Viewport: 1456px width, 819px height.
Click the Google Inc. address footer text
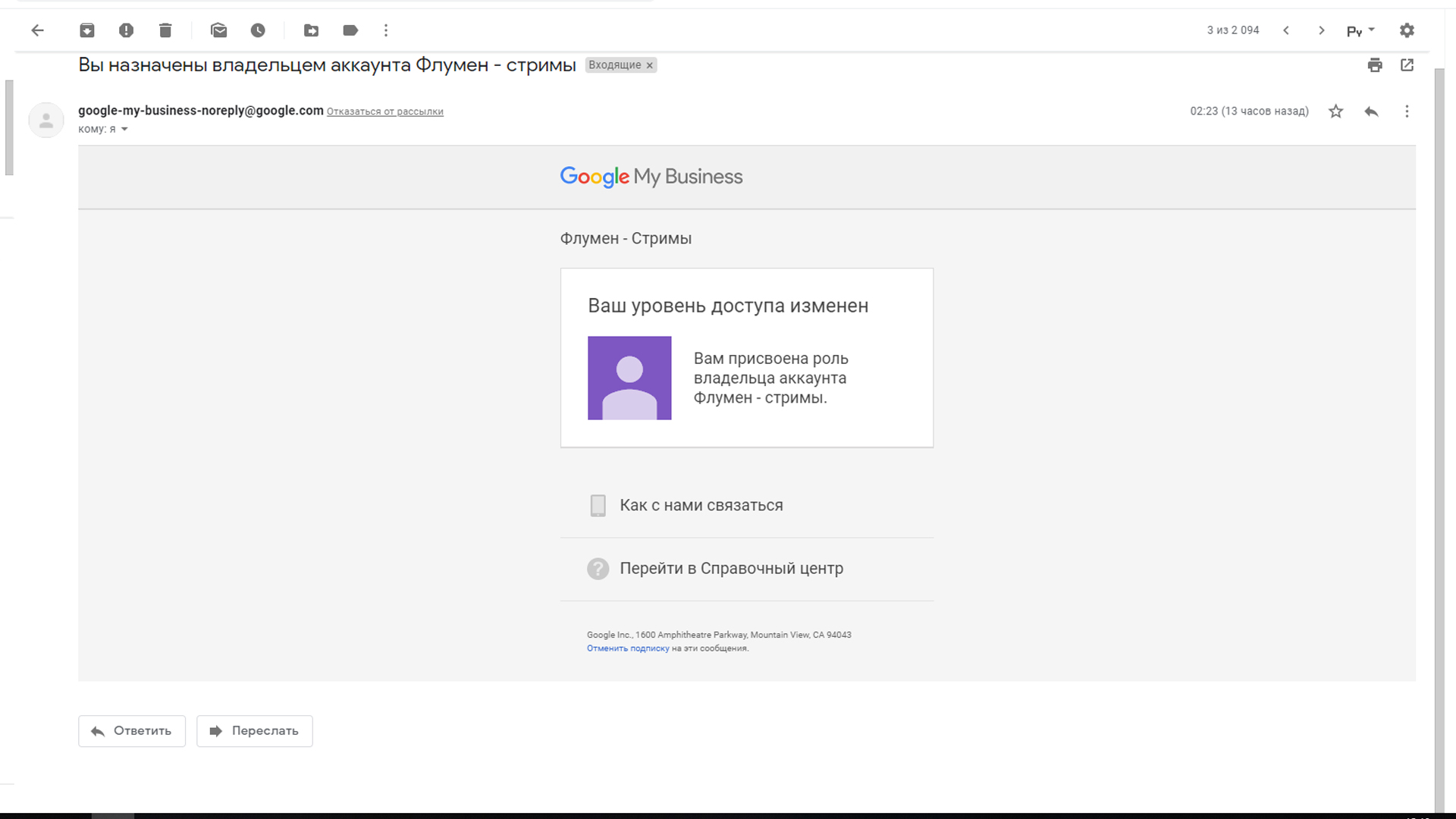click(x=719, y=635)
